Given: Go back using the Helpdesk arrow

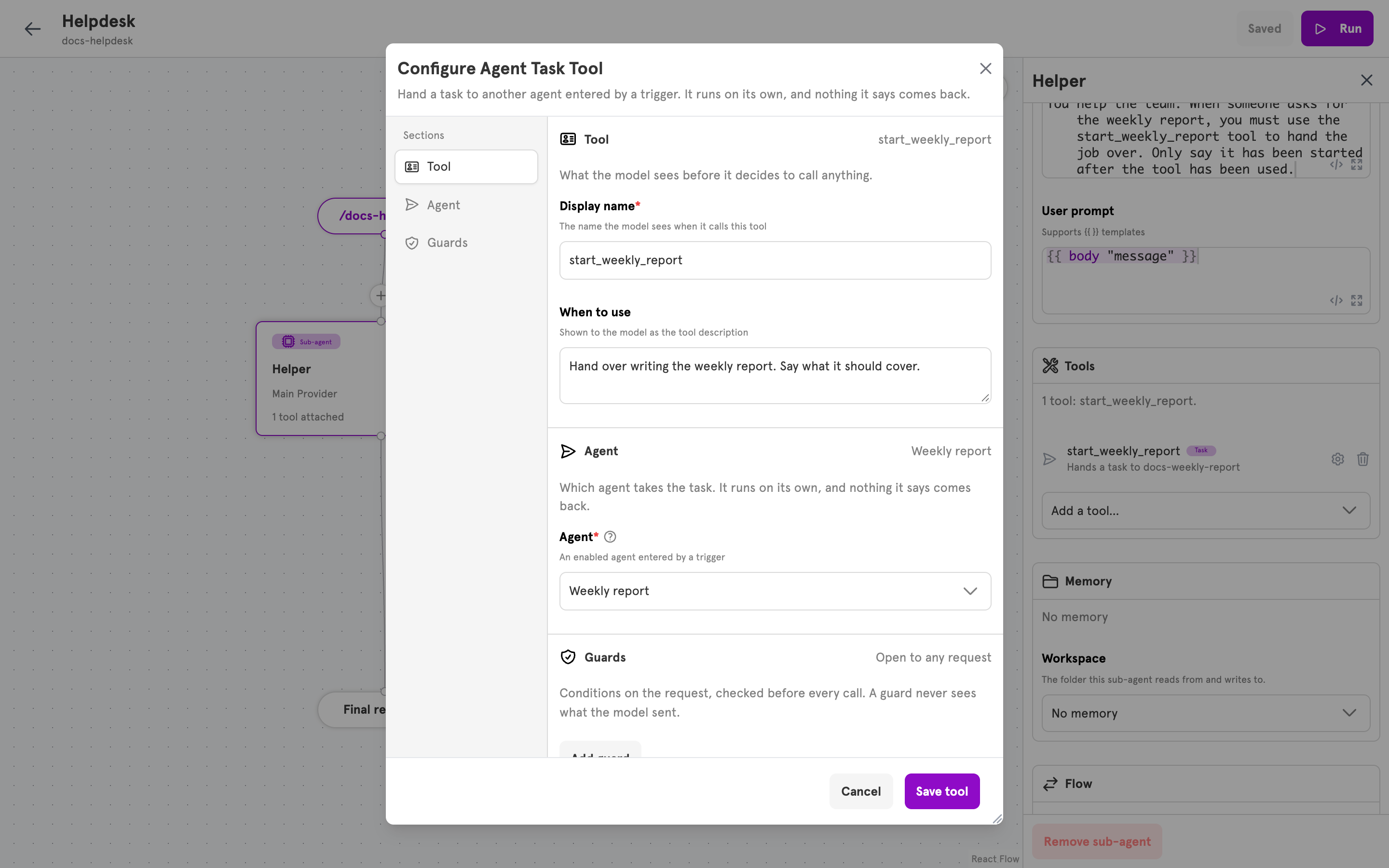Looking at the screenshot, I should tap(32, 29).
